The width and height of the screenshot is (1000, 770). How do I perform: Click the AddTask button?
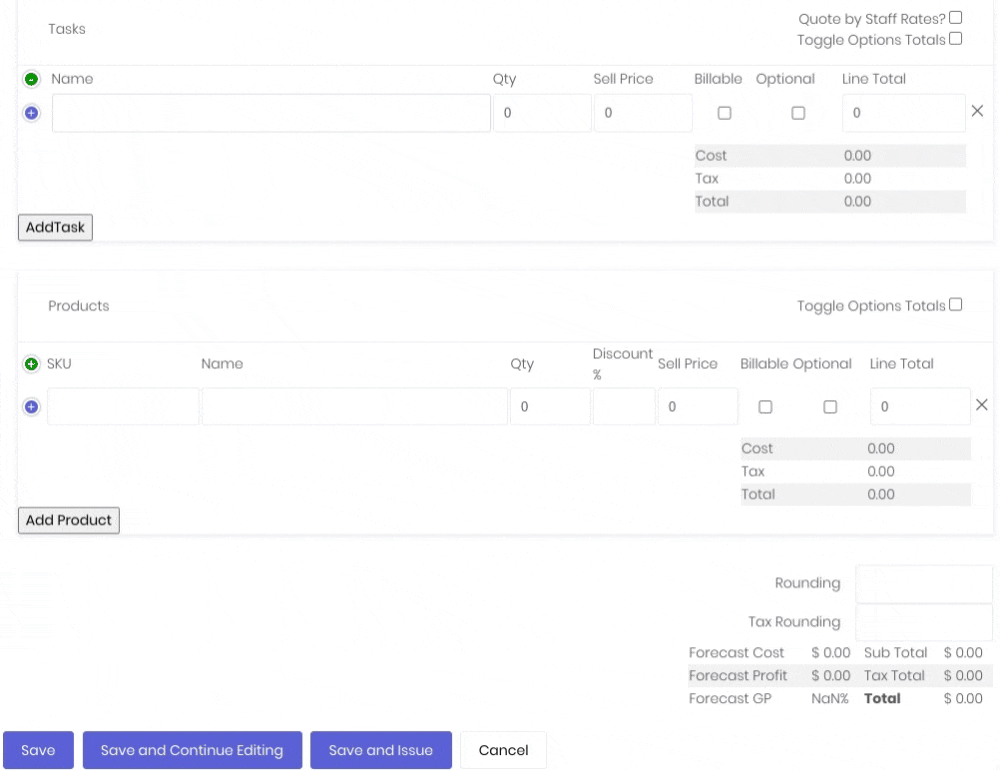[x=55, y=227]
